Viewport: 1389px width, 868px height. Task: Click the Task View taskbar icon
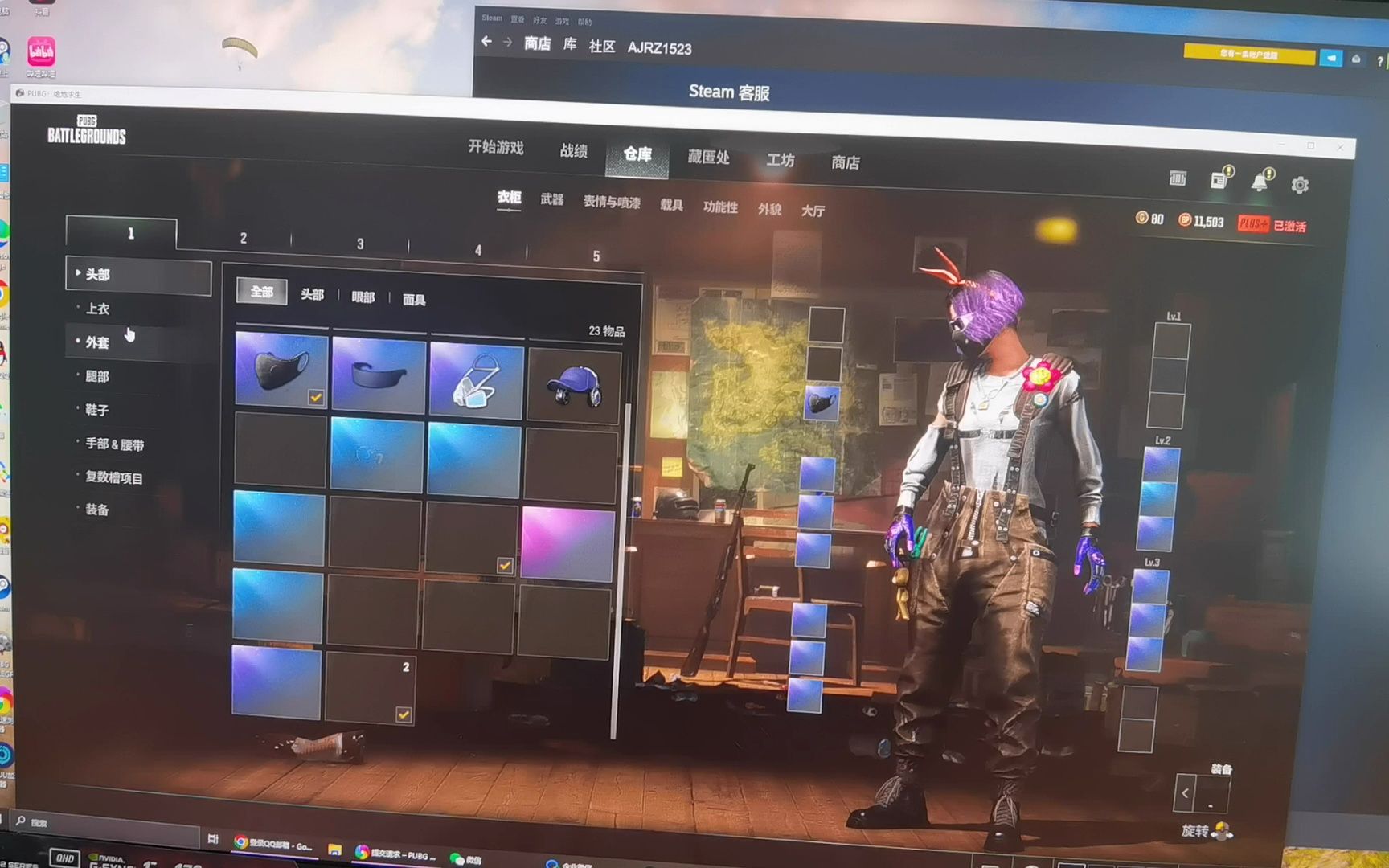pos(213,839)
